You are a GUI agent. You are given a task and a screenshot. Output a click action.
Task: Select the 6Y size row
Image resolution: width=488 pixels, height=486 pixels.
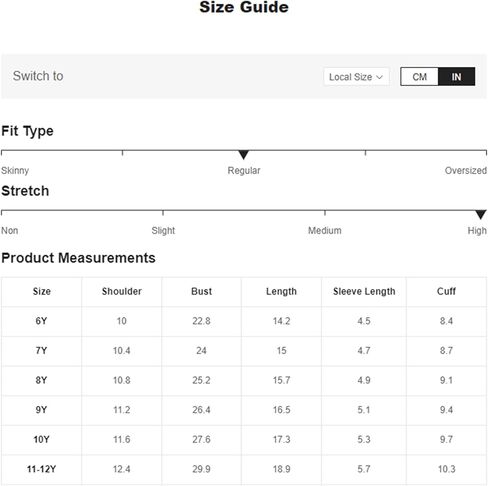click(244, 321)
